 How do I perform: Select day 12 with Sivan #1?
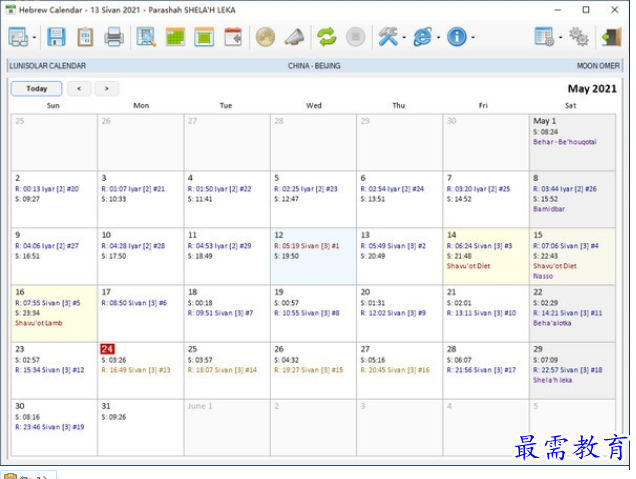[x=313, y=256]
